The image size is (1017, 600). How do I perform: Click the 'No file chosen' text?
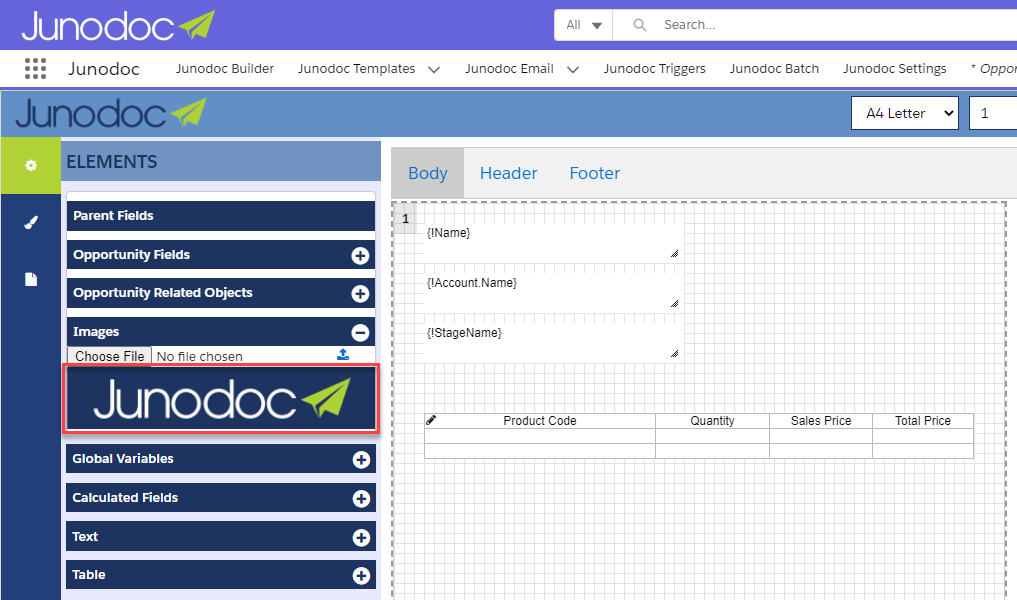point(200,356)
